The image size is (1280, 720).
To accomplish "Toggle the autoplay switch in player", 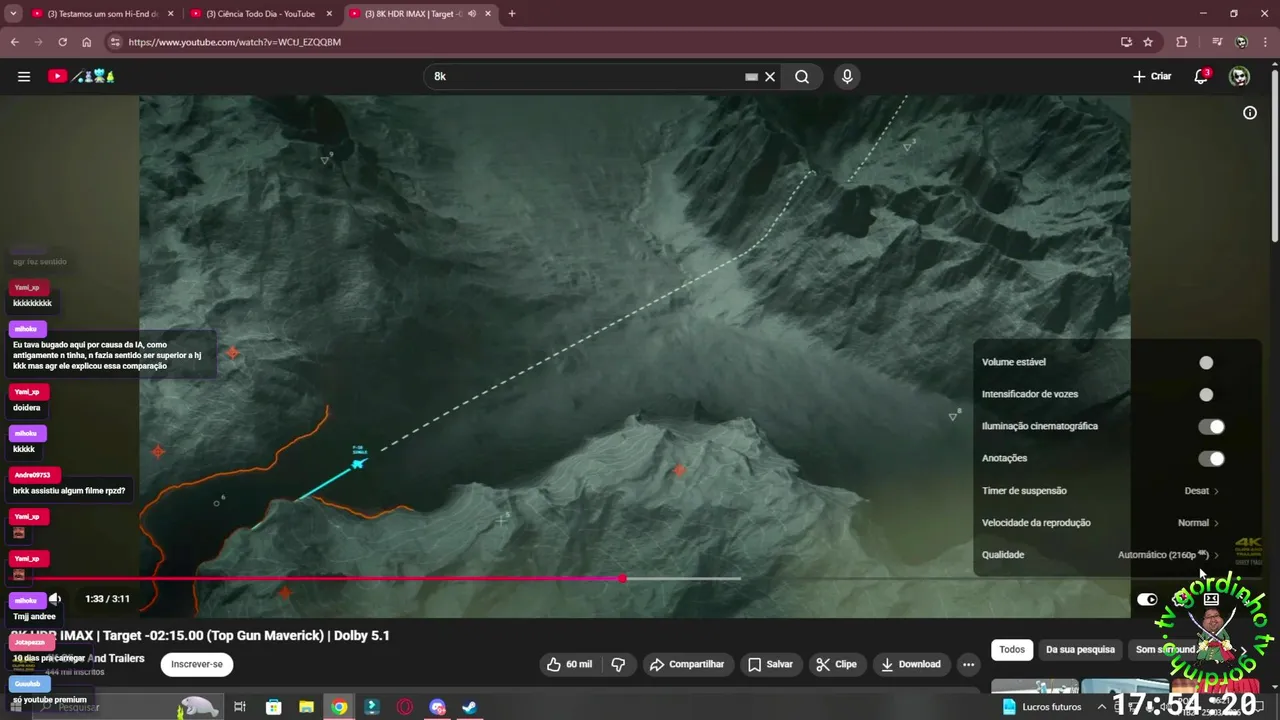I will click(1147, 599).
